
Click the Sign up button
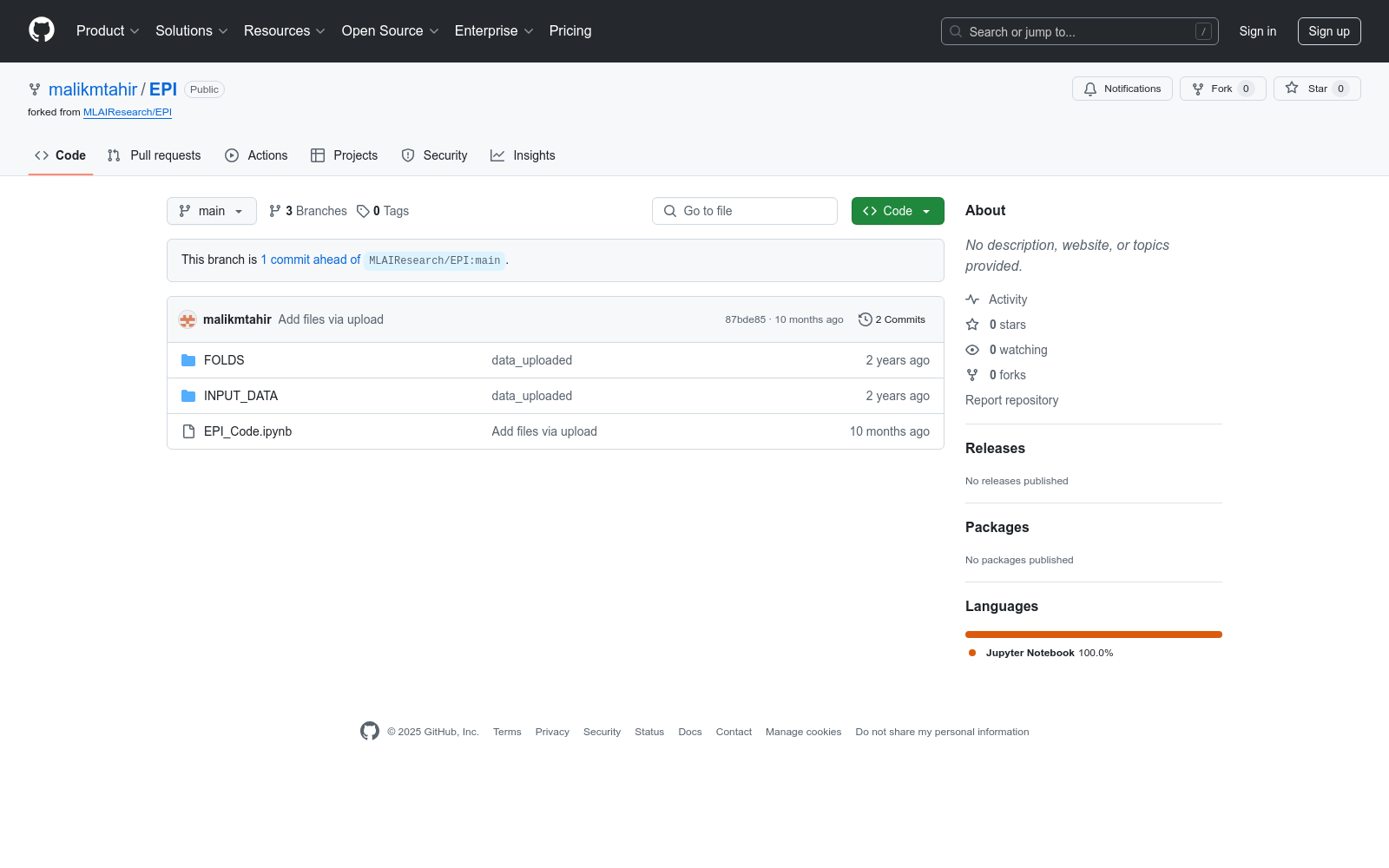point(1329,31)
